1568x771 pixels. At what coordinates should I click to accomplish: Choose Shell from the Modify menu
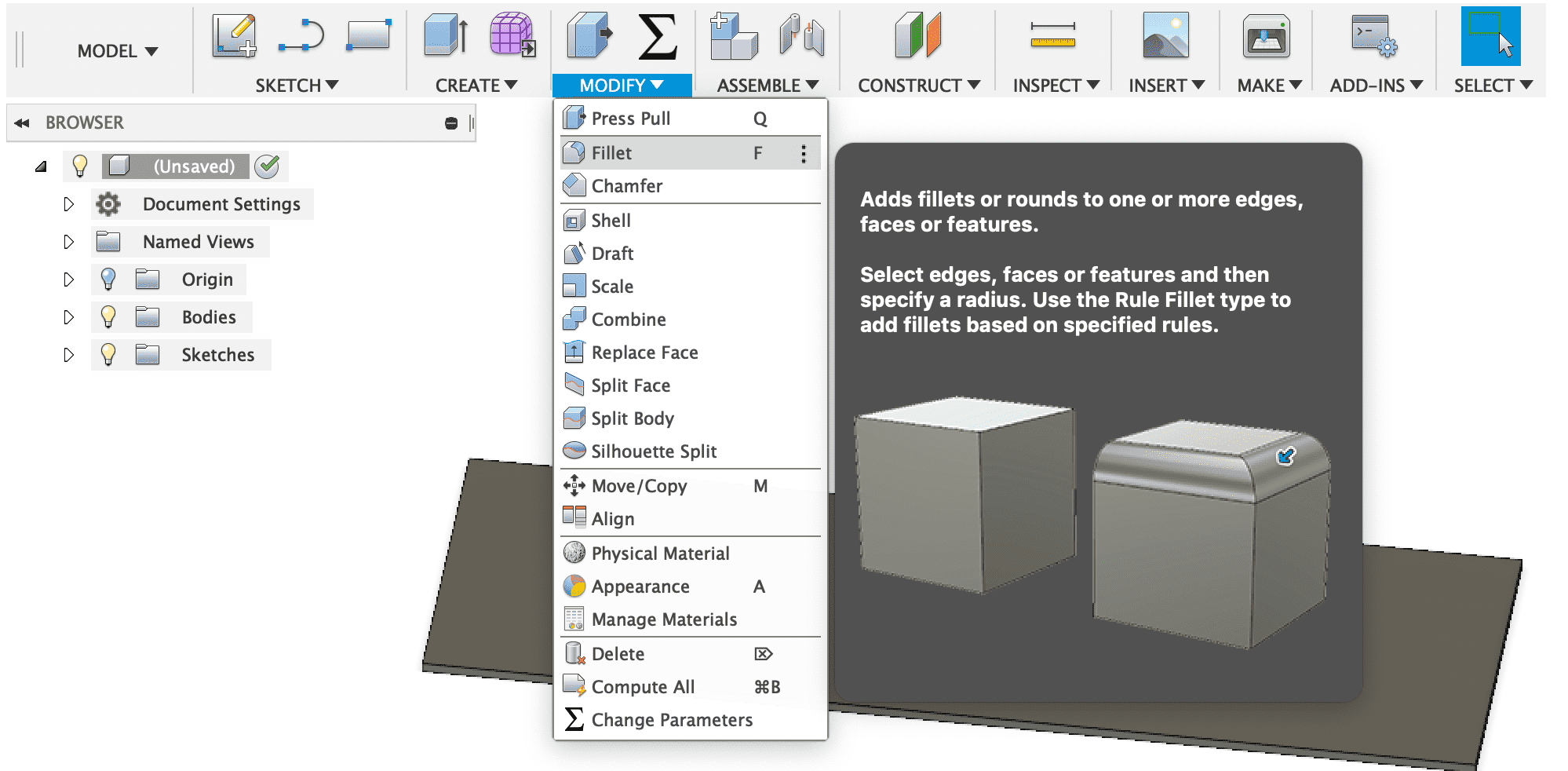coord(691,221)
